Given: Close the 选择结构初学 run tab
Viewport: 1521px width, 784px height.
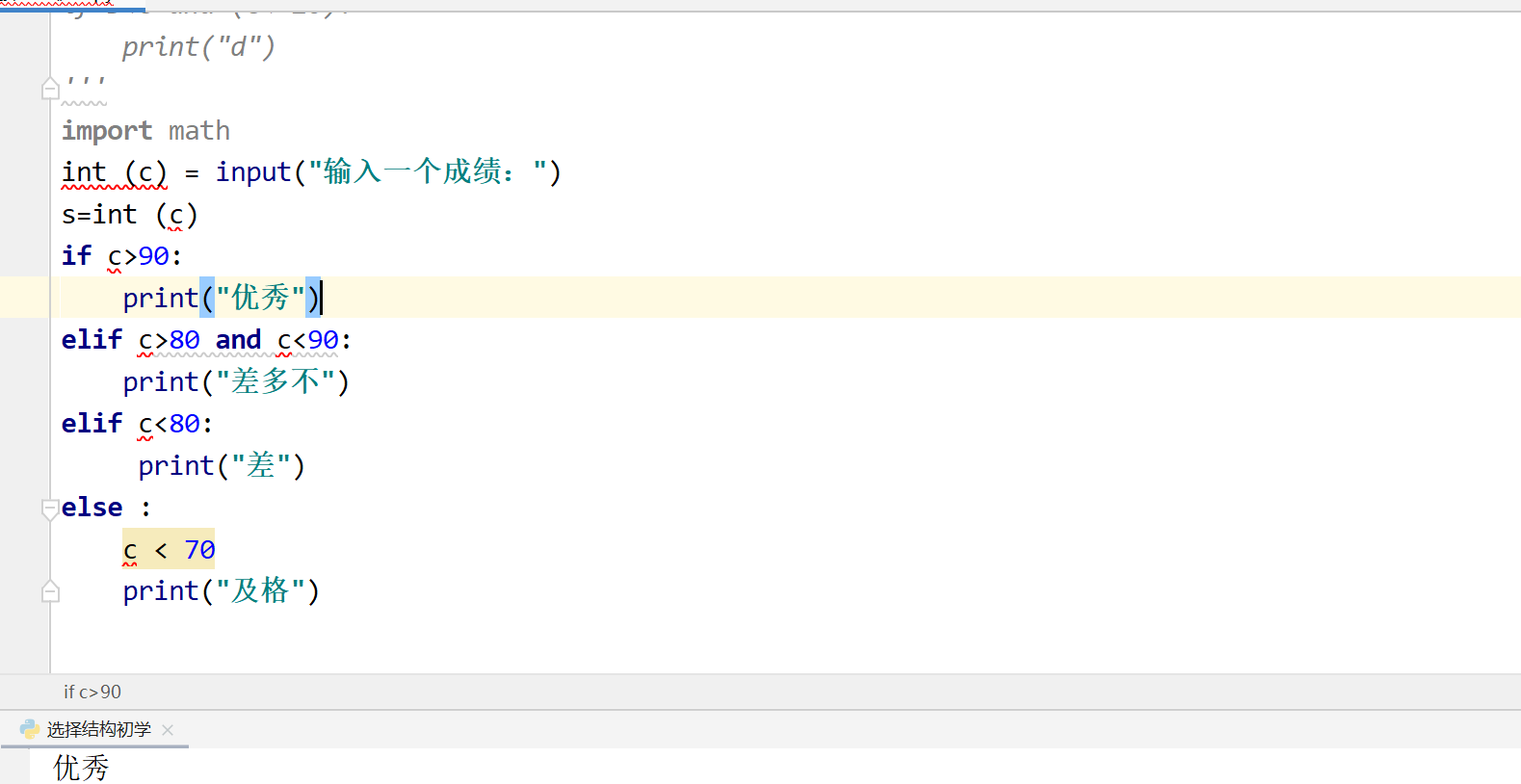Looking at the screenshot, I should coord(168,730).
